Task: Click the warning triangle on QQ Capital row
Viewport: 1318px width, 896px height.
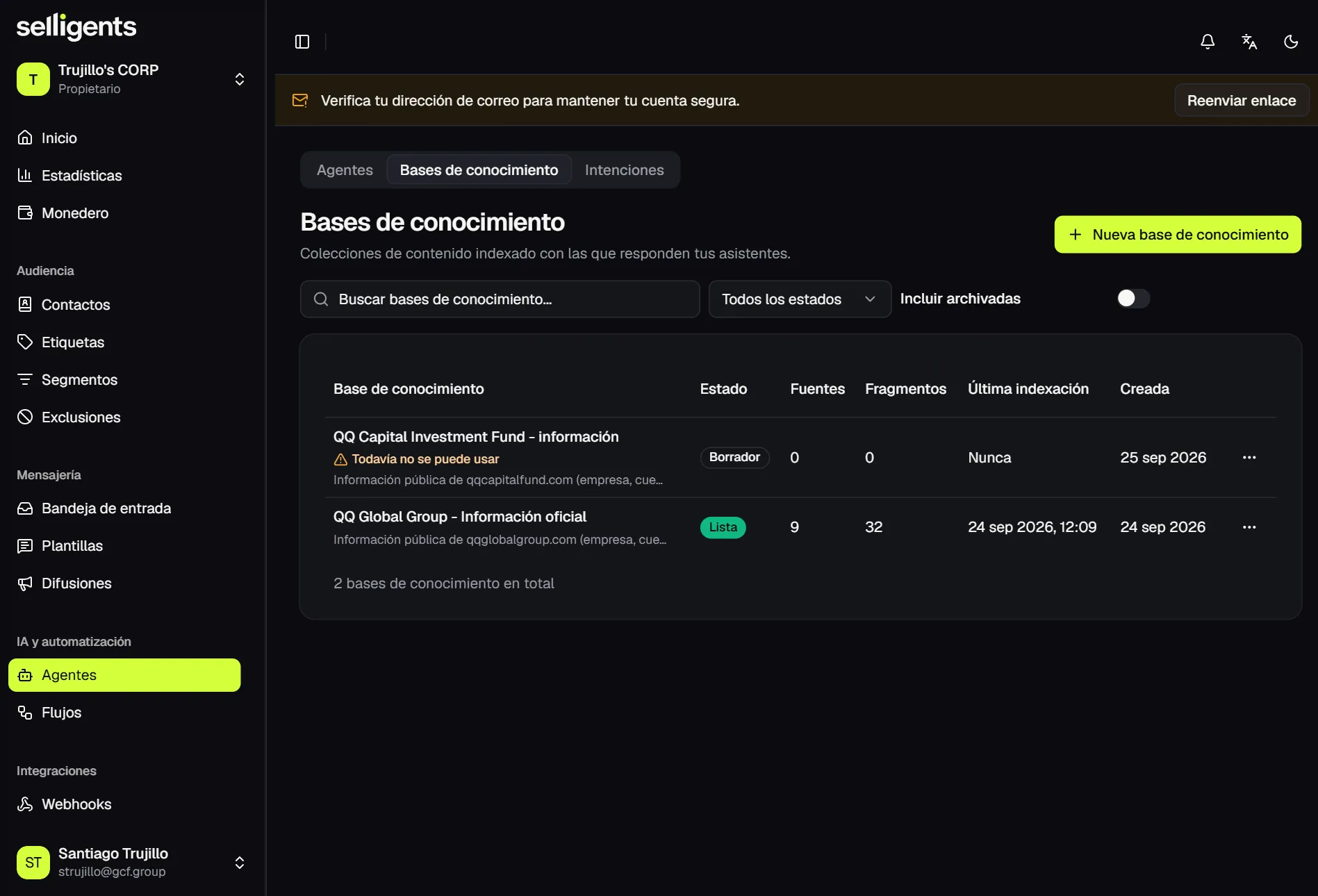Action: [340, 459]
